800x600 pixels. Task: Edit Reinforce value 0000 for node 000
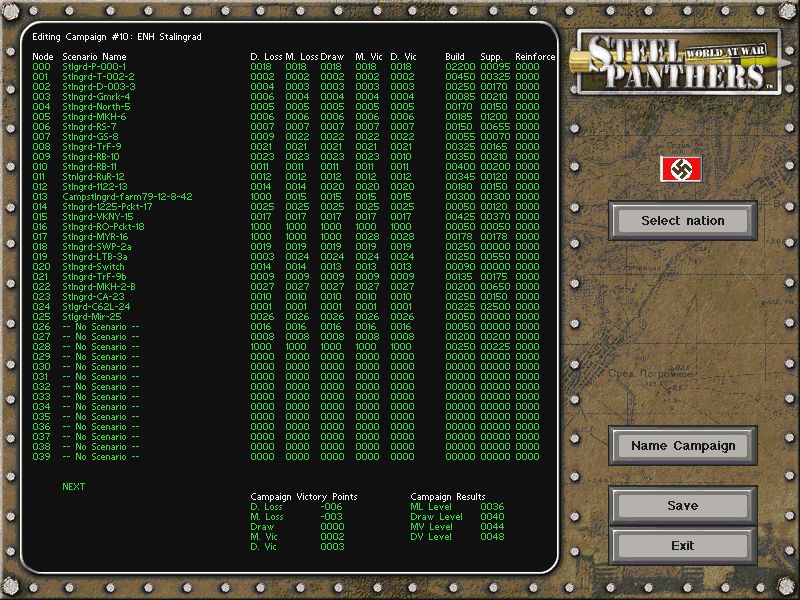coord(527,66)
